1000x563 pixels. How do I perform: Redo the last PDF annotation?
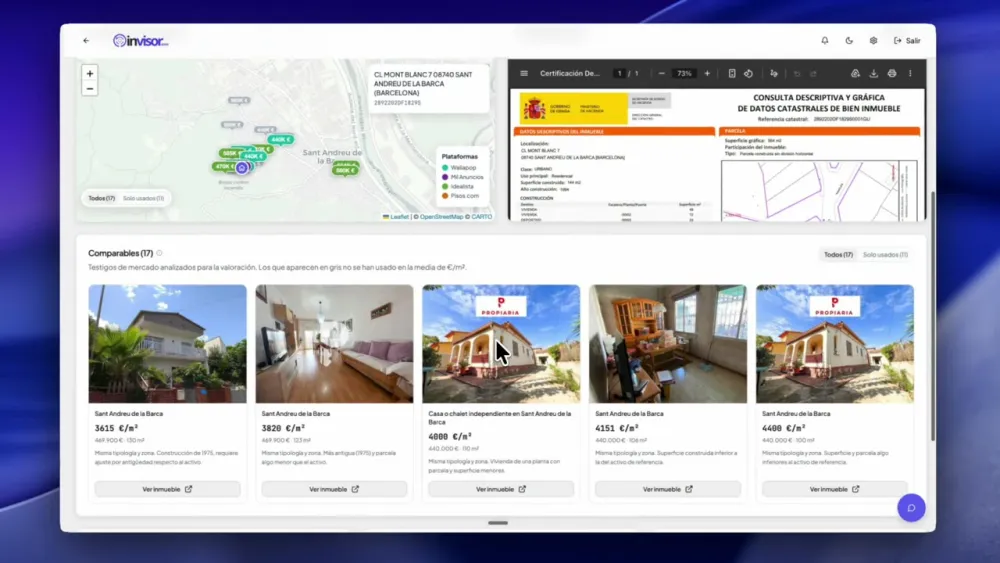tap(814, 73)
